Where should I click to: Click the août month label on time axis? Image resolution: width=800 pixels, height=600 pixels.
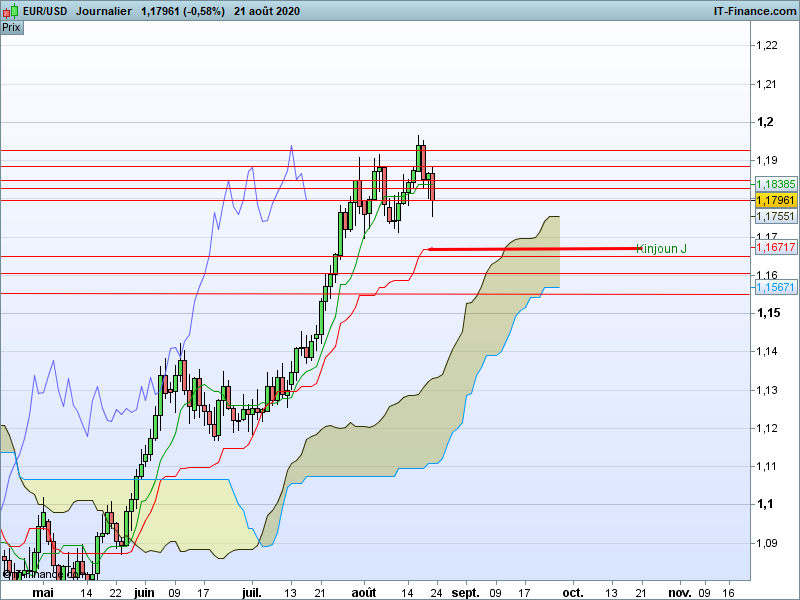tap(364, 592)
